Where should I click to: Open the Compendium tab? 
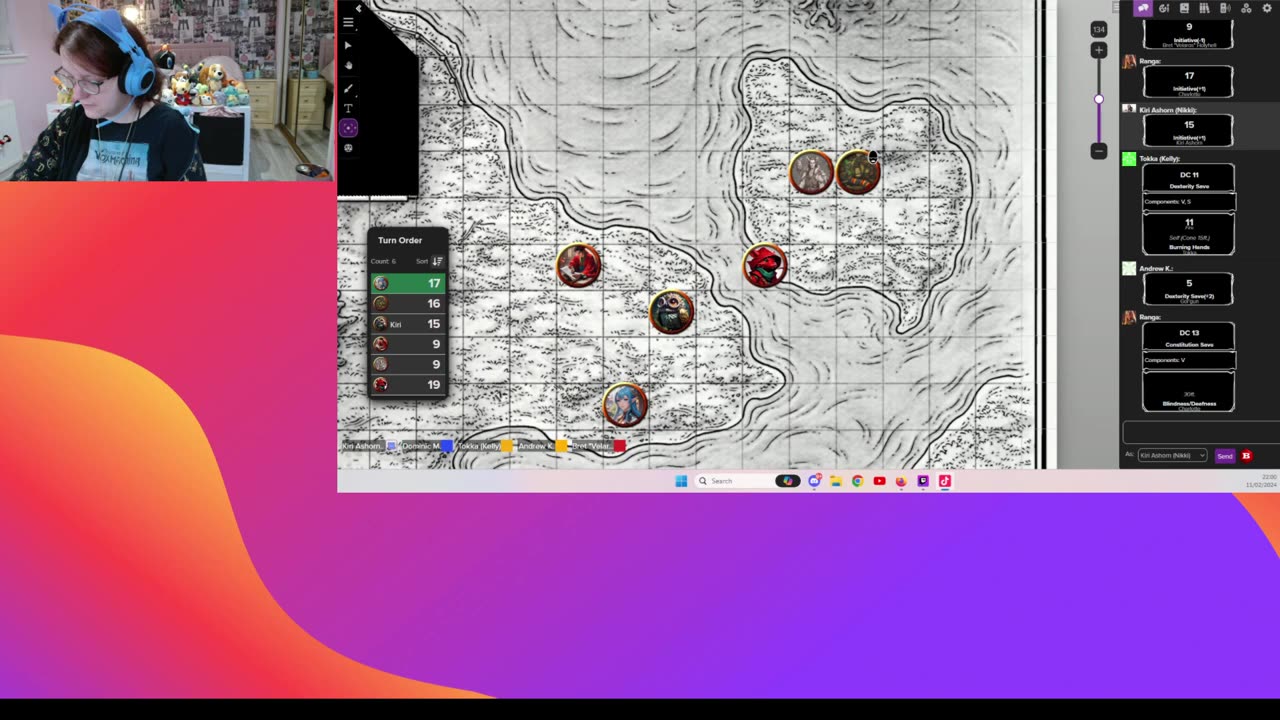(1204, 8)
